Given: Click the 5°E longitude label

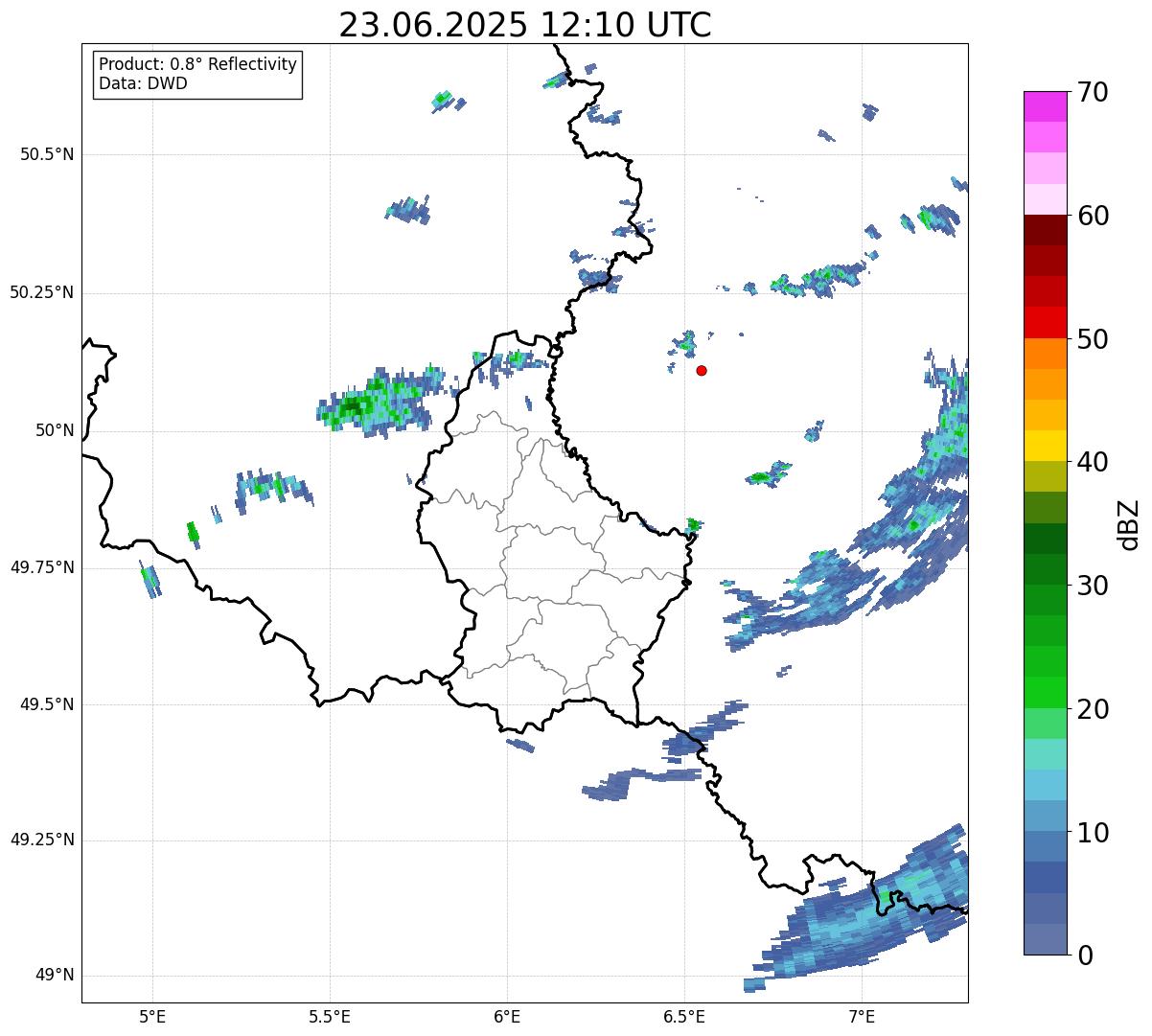Looking at the screenshot, I should pyautogui.click(x=152, y=1016).
